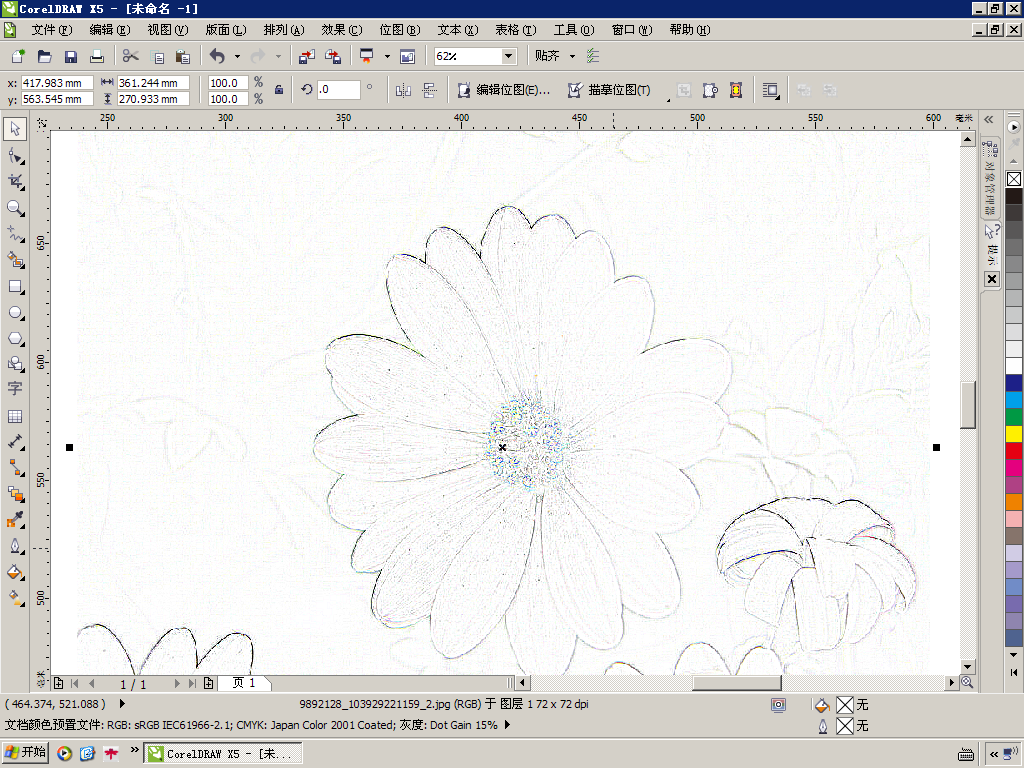Collapse the docker panel chevrons
Image resolution: width=1024 pixels, height=768 pixels.
coord(989,120)
